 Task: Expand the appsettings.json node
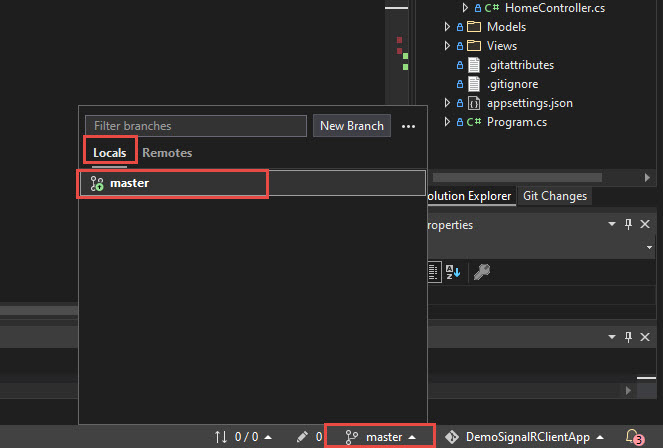click(x=447, y=103)
